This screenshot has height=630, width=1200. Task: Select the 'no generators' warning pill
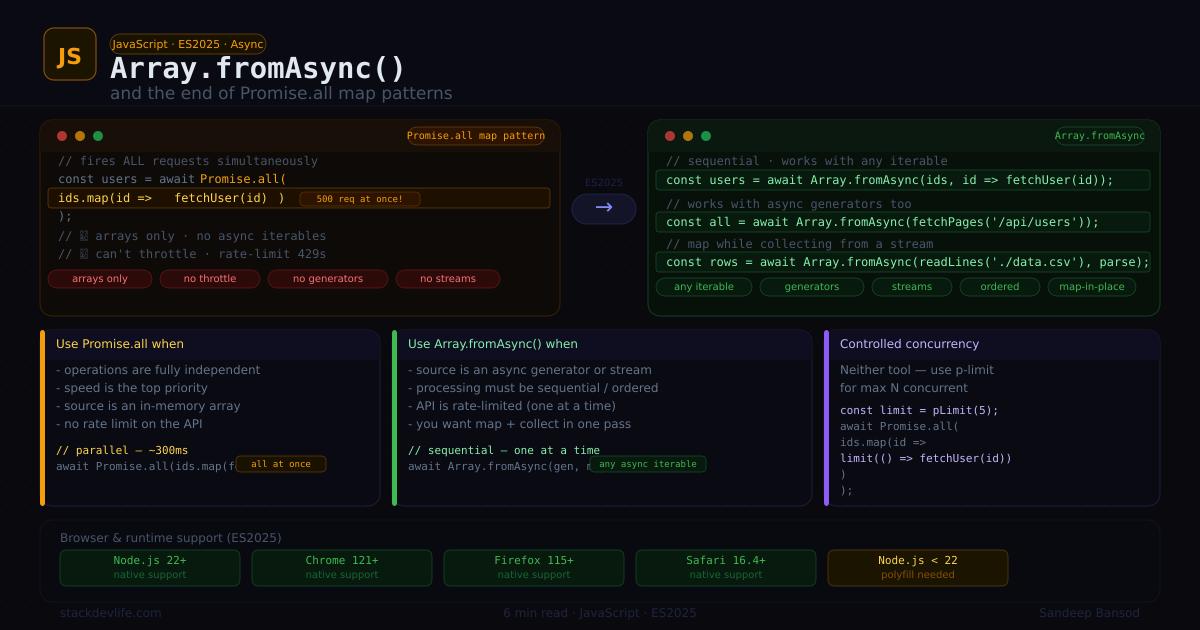pos(328,279)
